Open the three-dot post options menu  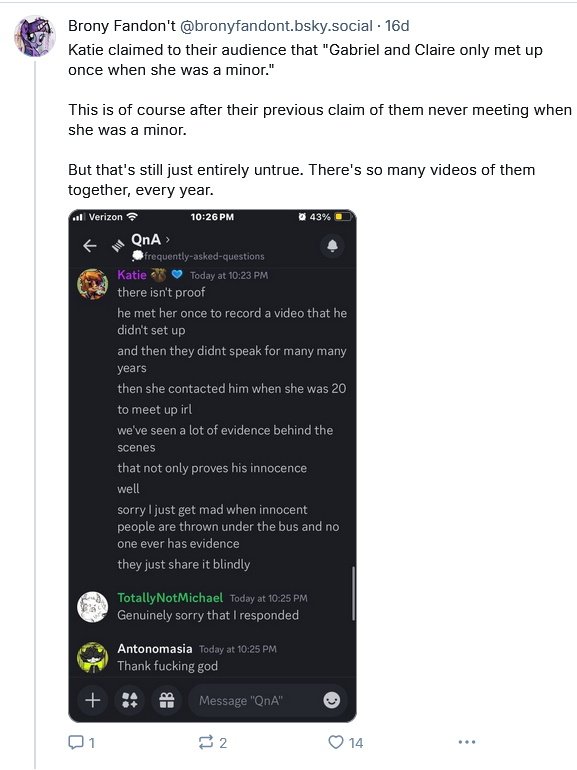tap(467, 742)
